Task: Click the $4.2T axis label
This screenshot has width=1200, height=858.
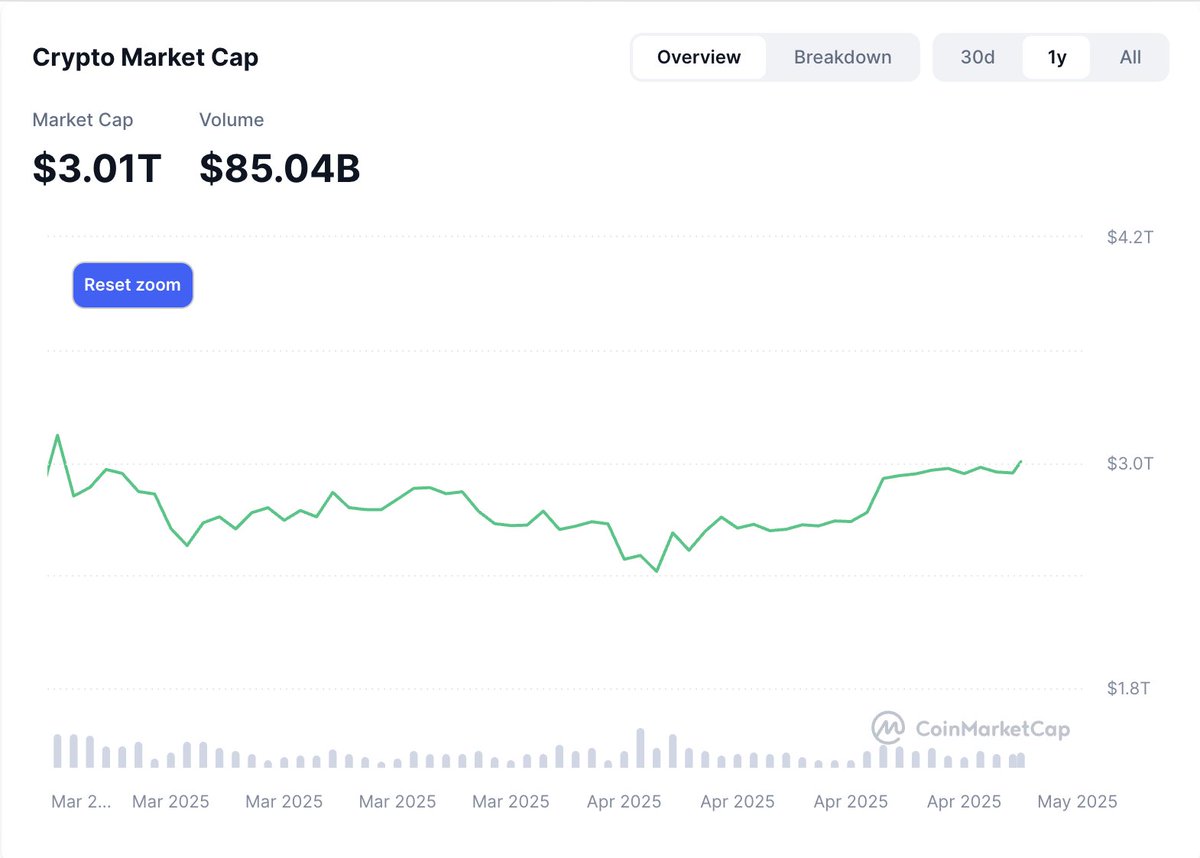Action: pyautogui.click(x=1130, y=237)
